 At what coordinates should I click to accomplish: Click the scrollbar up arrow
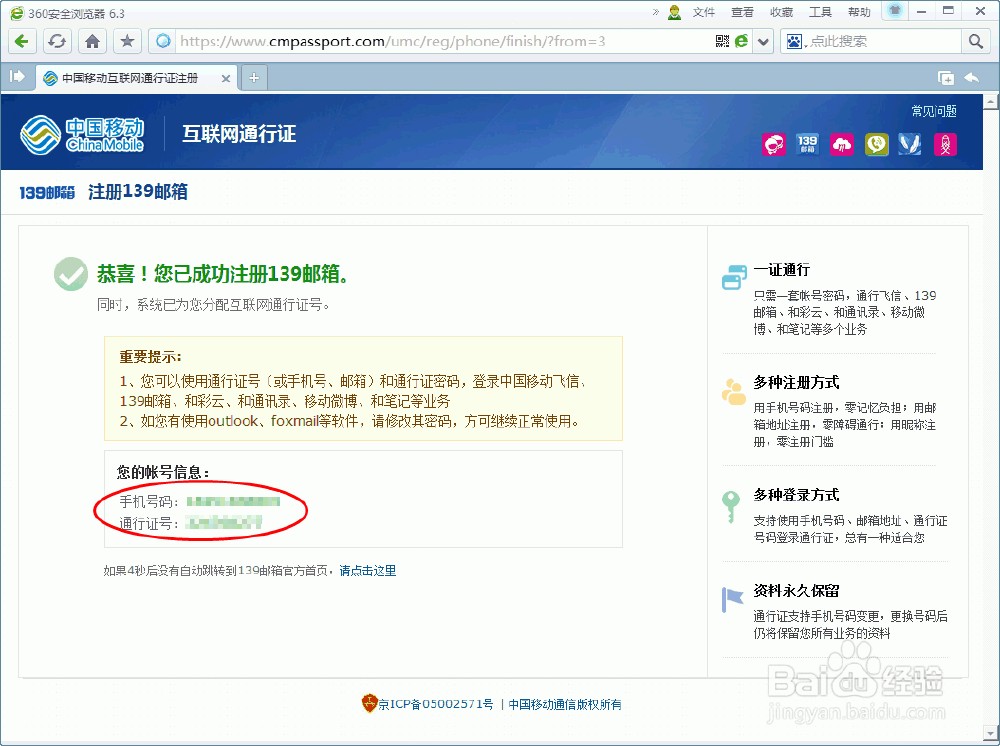pyautogui.click(x=991, y=101)
